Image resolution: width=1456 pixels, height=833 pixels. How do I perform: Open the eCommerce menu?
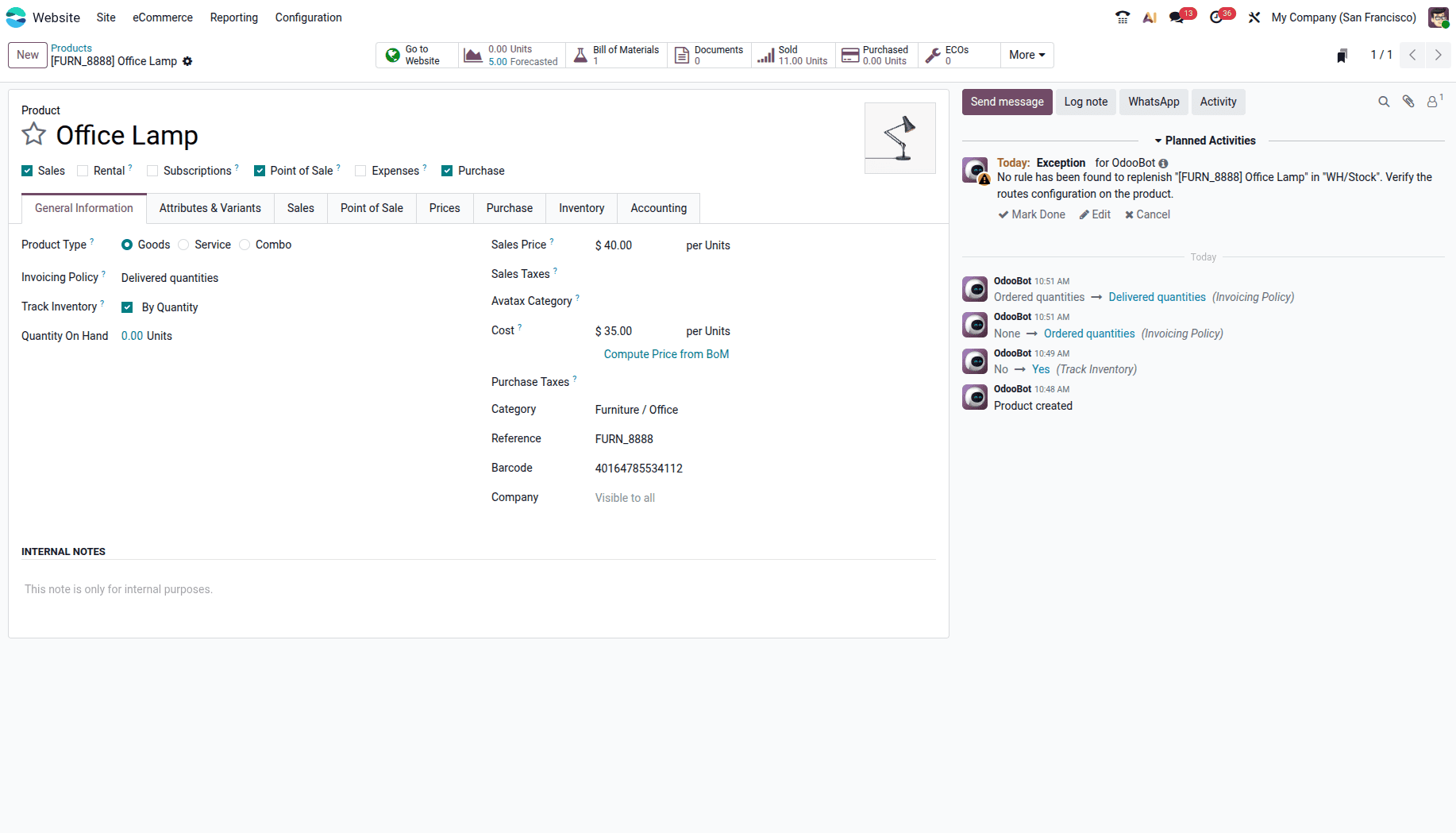tap(163, 17)
